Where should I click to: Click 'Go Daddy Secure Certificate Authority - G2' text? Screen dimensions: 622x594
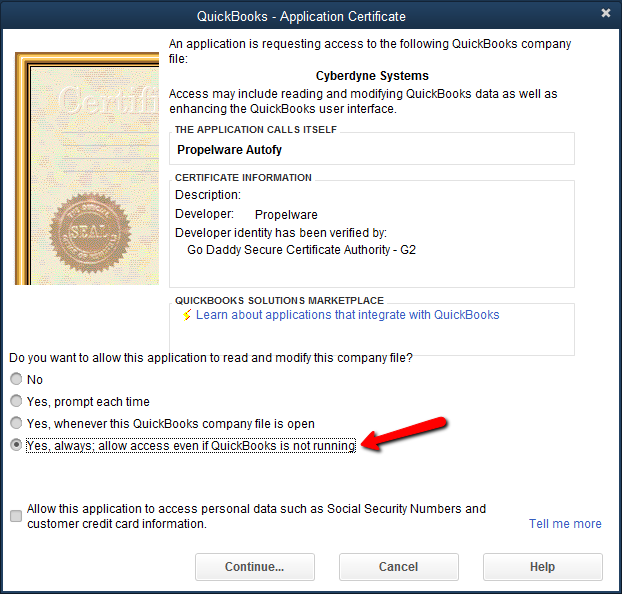coord(301,250)
